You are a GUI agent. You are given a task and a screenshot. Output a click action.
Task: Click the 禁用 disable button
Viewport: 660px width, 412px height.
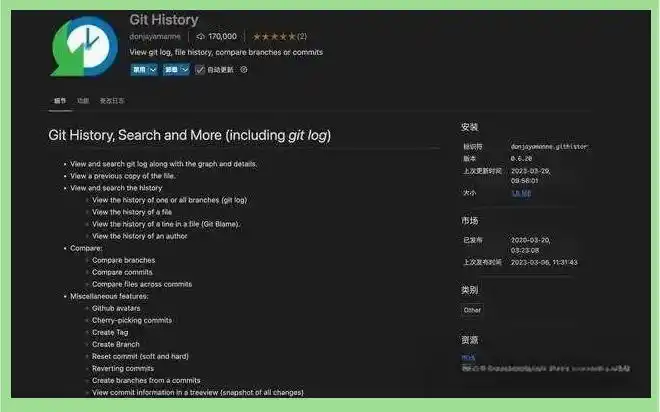pyautogui.click(x=139, y=70)
